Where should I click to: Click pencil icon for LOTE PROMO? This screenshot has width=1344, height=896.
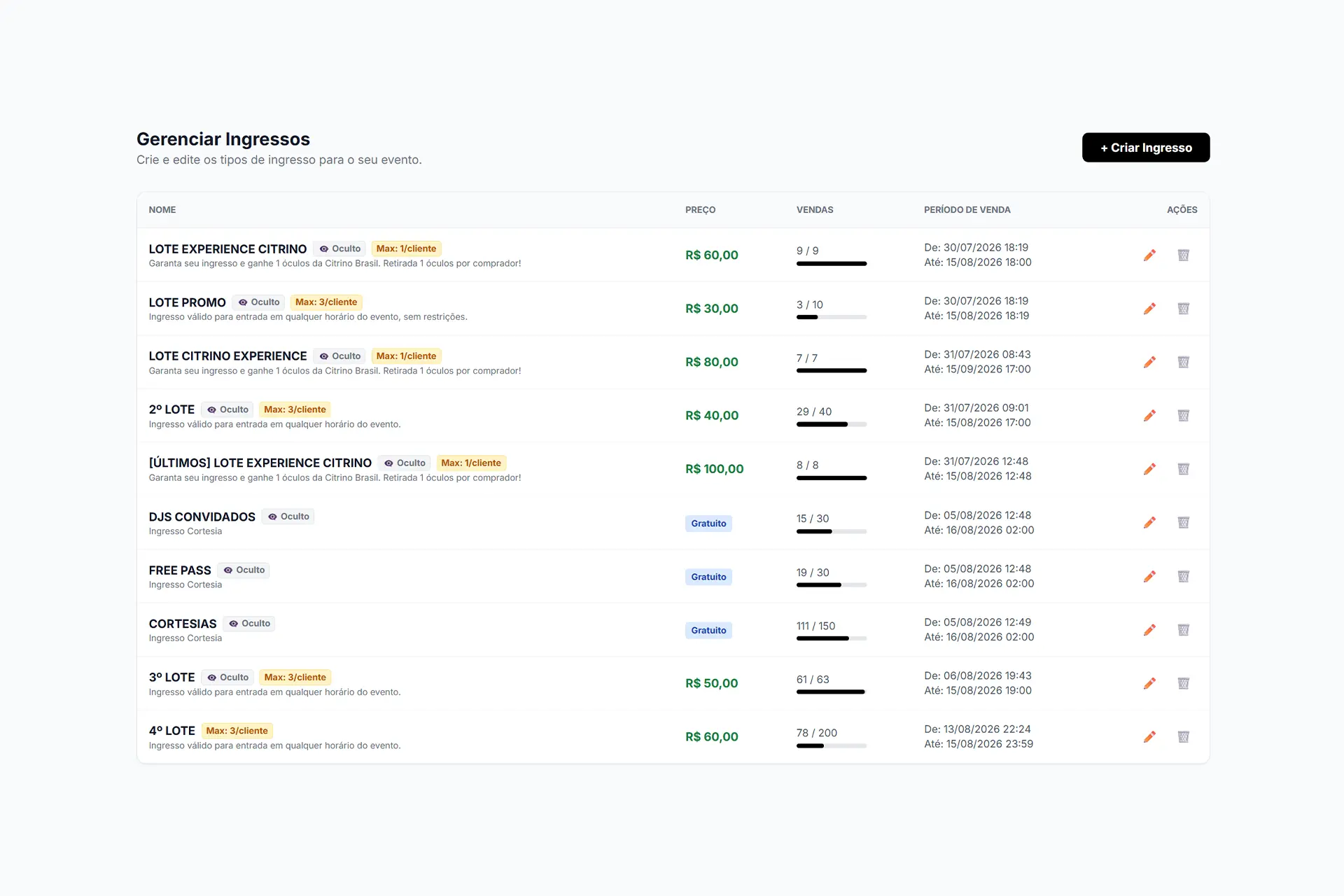(x=1149, y=309)
